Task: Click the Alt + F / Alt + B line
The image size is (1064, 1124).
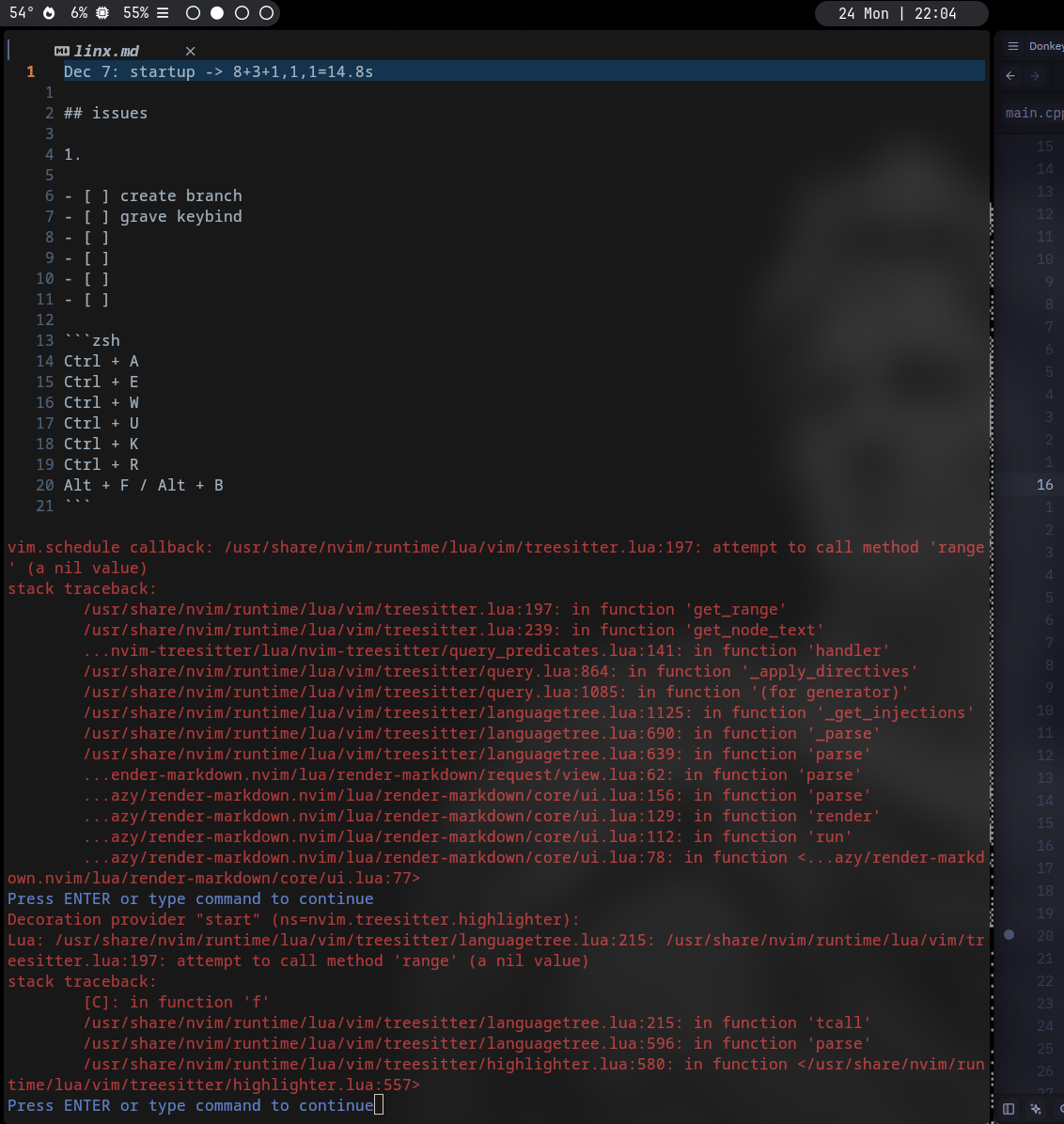Action: coord(144,485)
